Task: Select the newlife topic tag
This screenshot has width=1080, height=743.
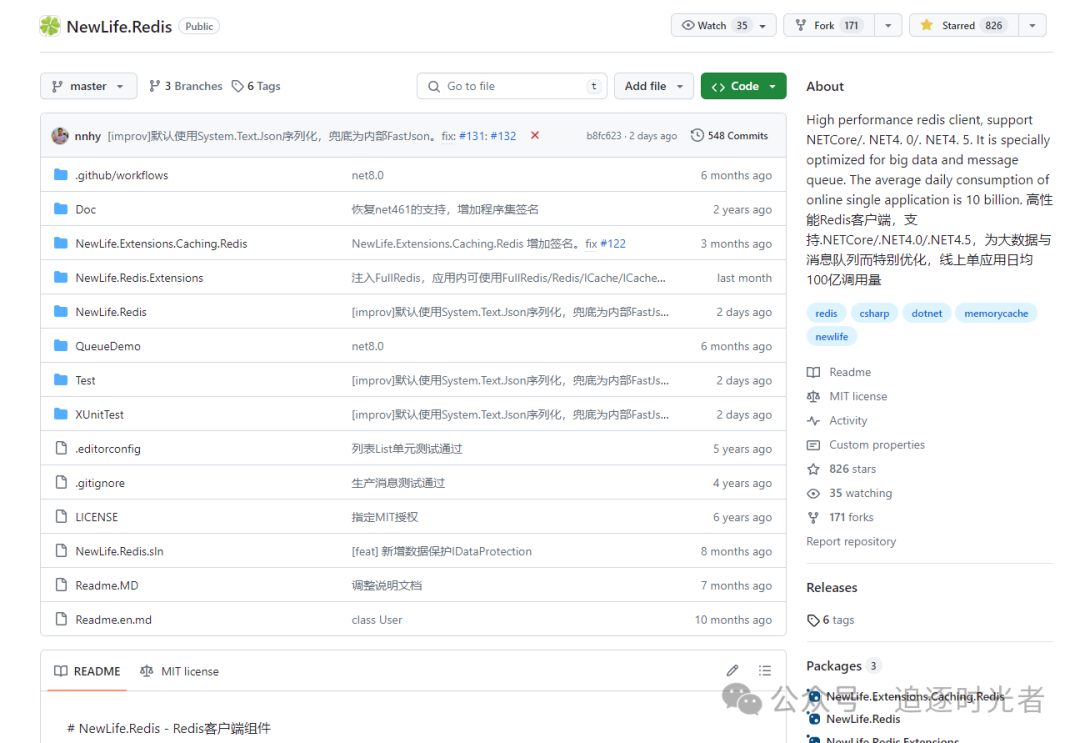Action: 831,337
